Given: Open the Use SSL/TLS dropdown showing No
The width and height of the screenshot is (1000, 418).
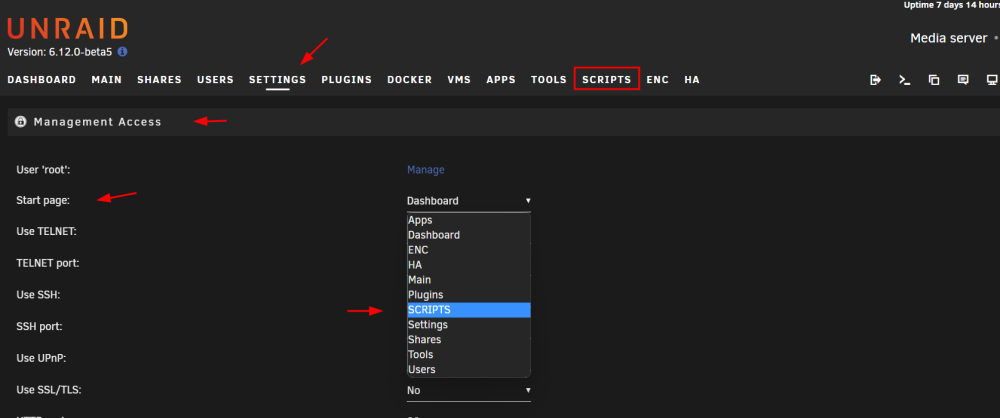Looking at the screenshot, I should click(x=469, y=391).
